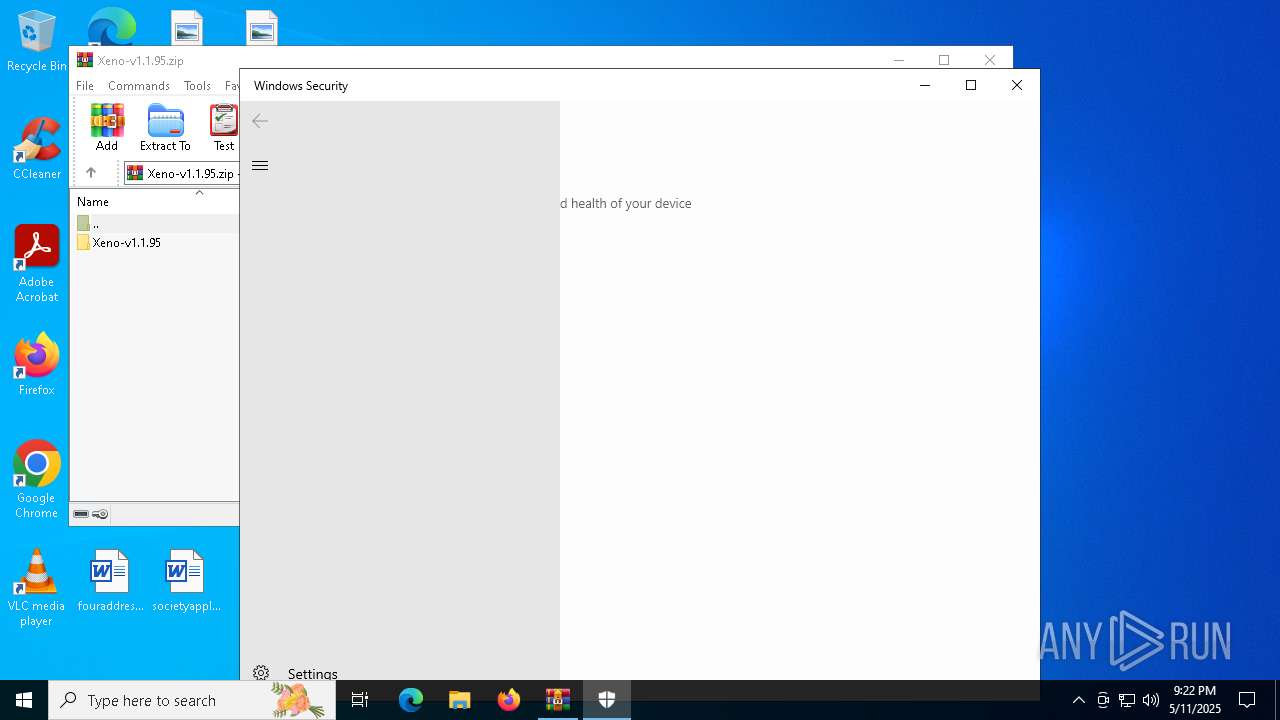The width and height of the screenshot is (1280, 720).
Task: Open the hamburger menu in Windows Security
Action: point(260,166)
